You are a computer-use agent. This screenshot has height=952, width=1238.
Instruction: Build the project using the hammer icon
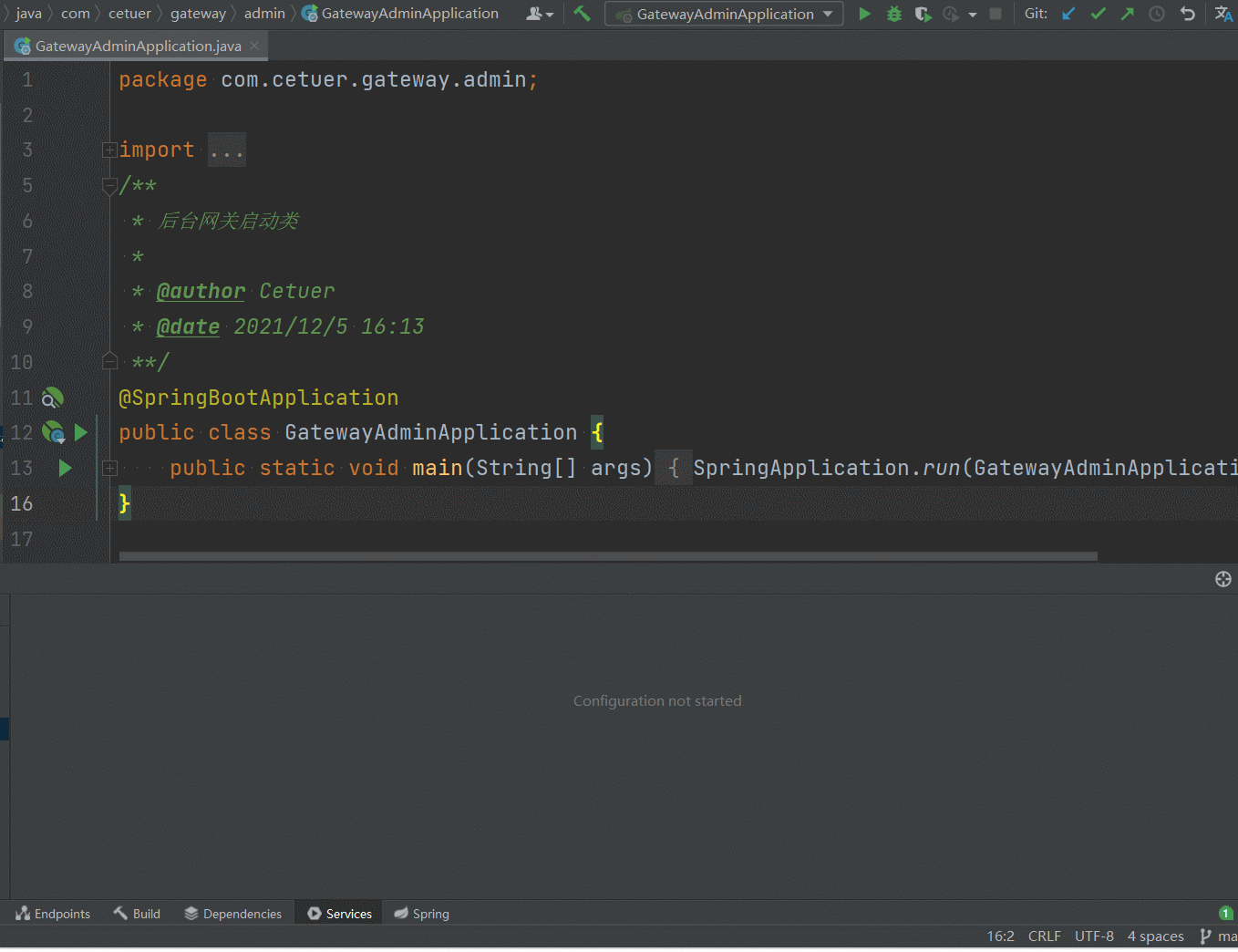coord(582,14)
